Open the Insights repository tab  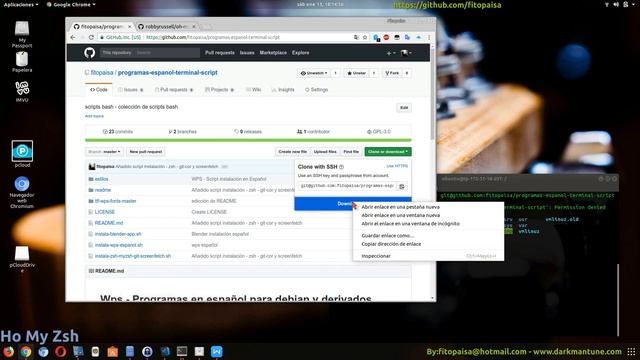pyautogui.click(x=283, y=90)
